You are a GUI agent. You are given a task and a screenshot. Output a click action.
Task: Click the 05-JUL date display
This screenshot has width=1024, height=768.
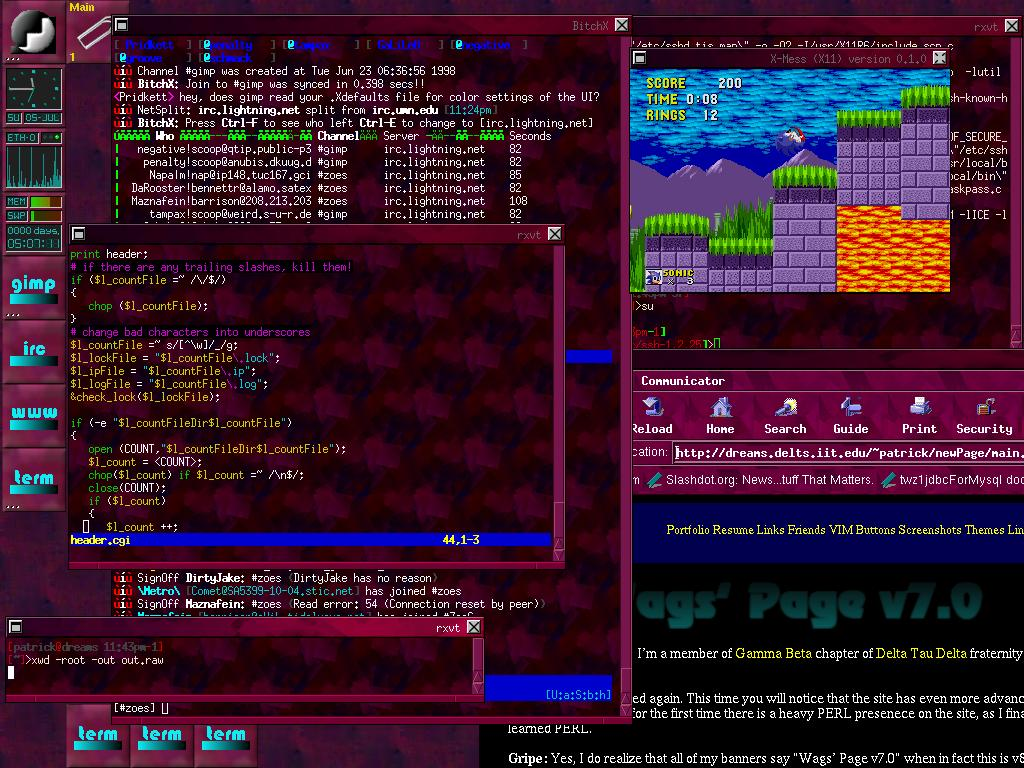[x=43, y=118]
